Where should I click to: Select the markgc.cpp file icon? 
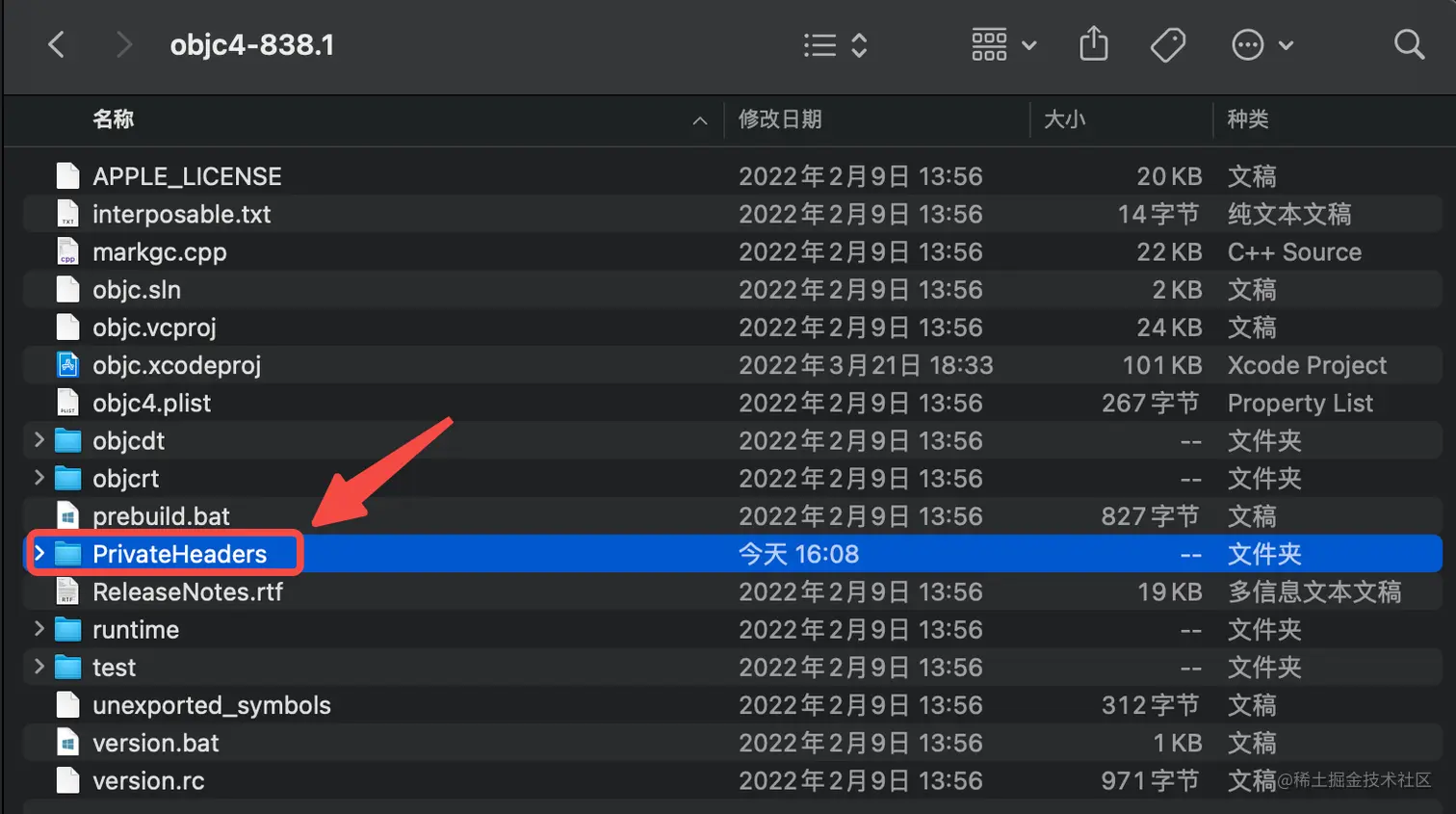point(67,252)
